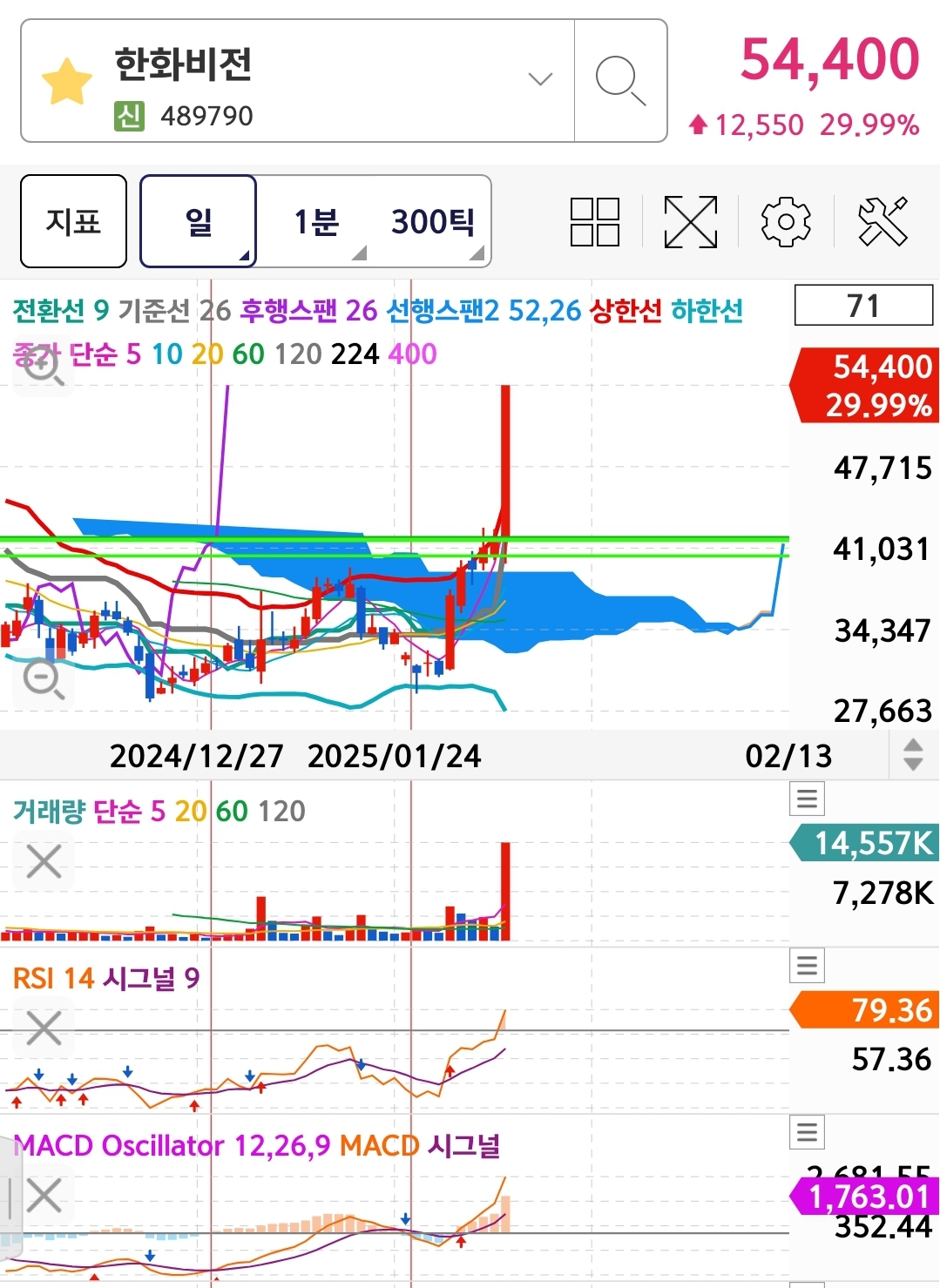Screen dimensions: 940x1288
Task: Click the up/down stepper next to 02/13
Action: (913, 754)
